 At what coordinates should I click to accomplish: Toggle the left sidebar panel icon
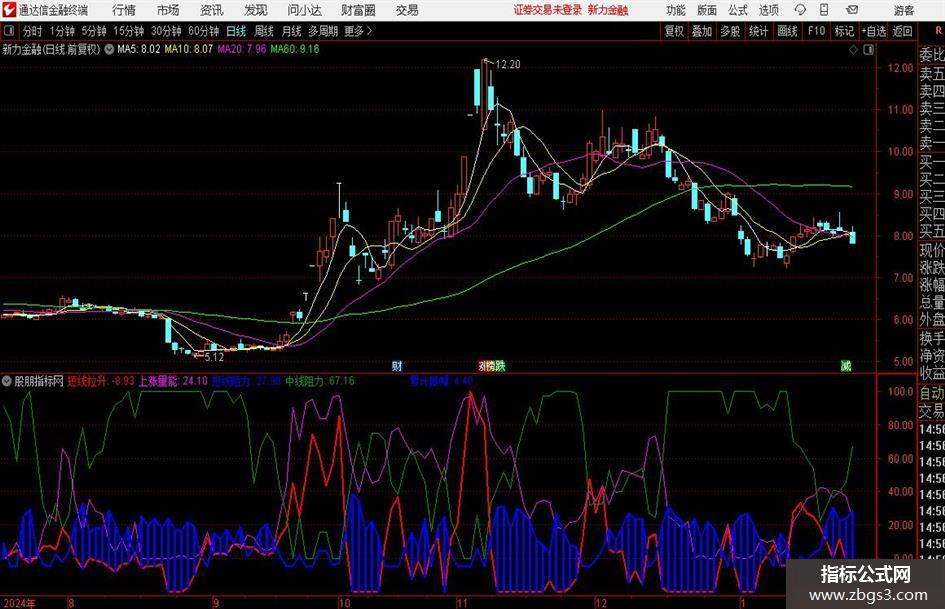(x=9, y=31)
